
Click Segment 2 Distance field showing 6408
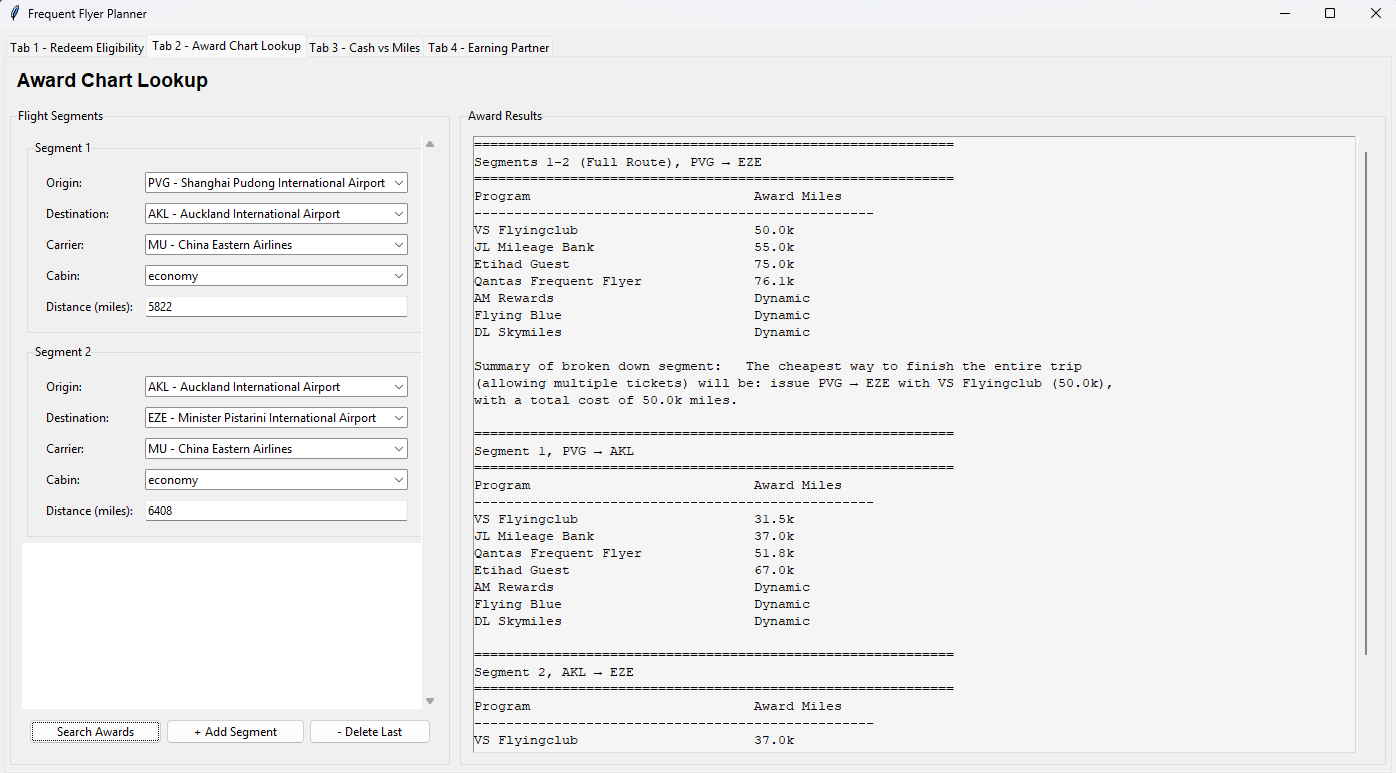(x=276, y=511)
